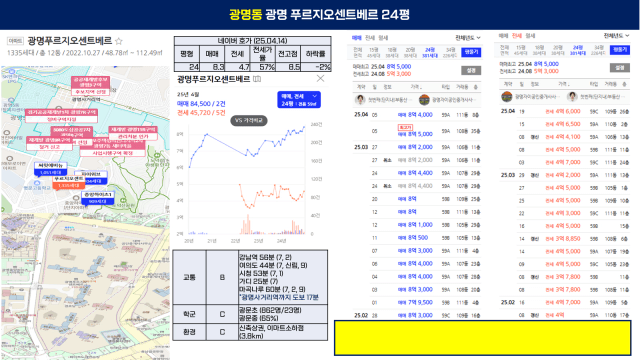The height and width of the screenshot is (360, 640).
Task: Star 광명푸르지오센트베르 as a favorite
Action: coord(119,41)
